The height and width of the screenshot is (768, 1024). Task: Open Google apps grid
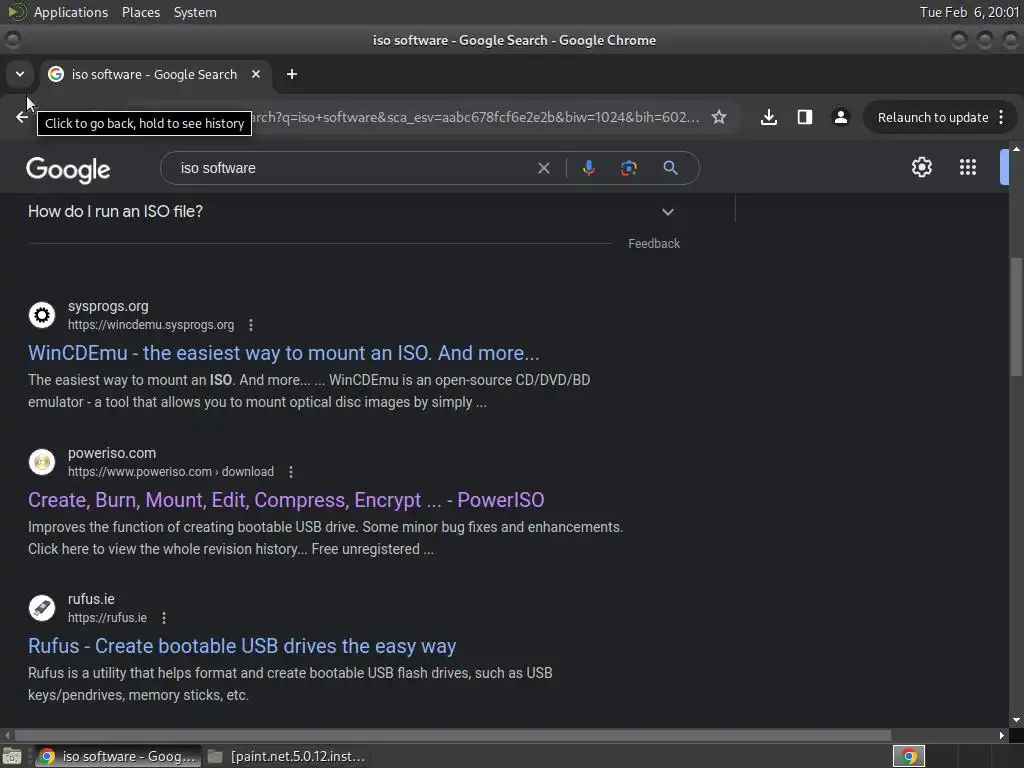[x=968, y=167]
